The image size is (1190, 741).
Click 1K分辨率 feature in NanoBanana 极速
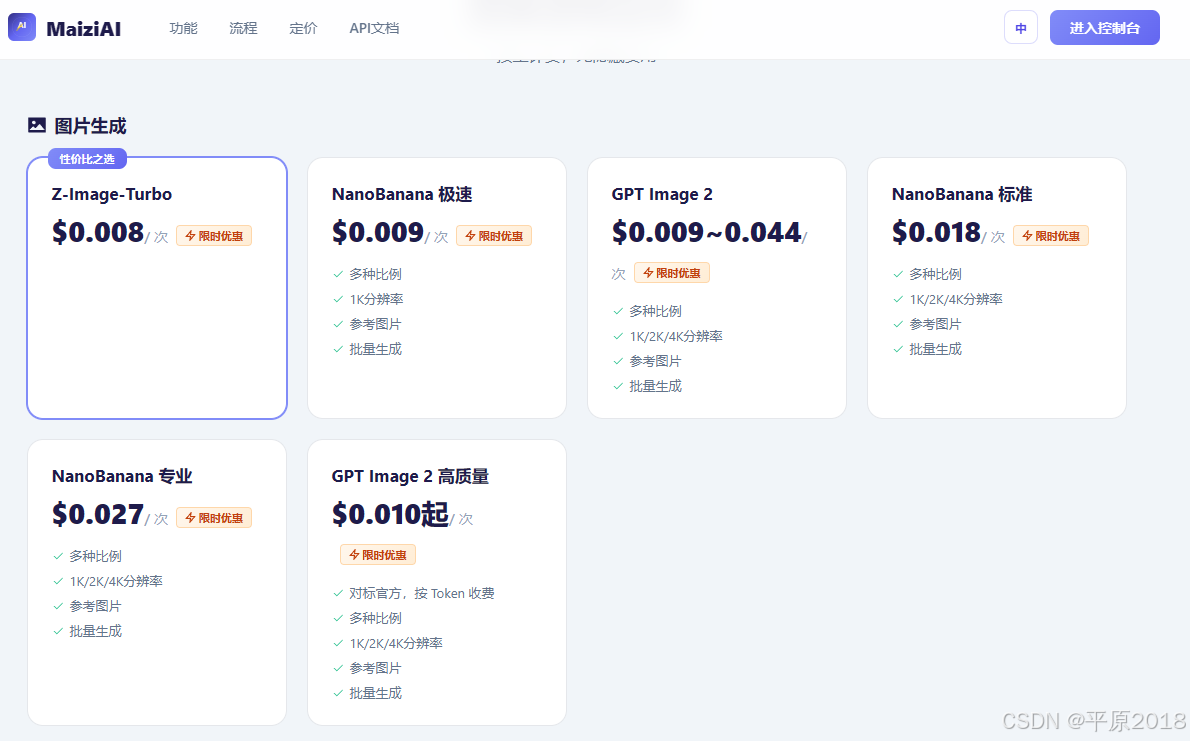tap(376, 299)
